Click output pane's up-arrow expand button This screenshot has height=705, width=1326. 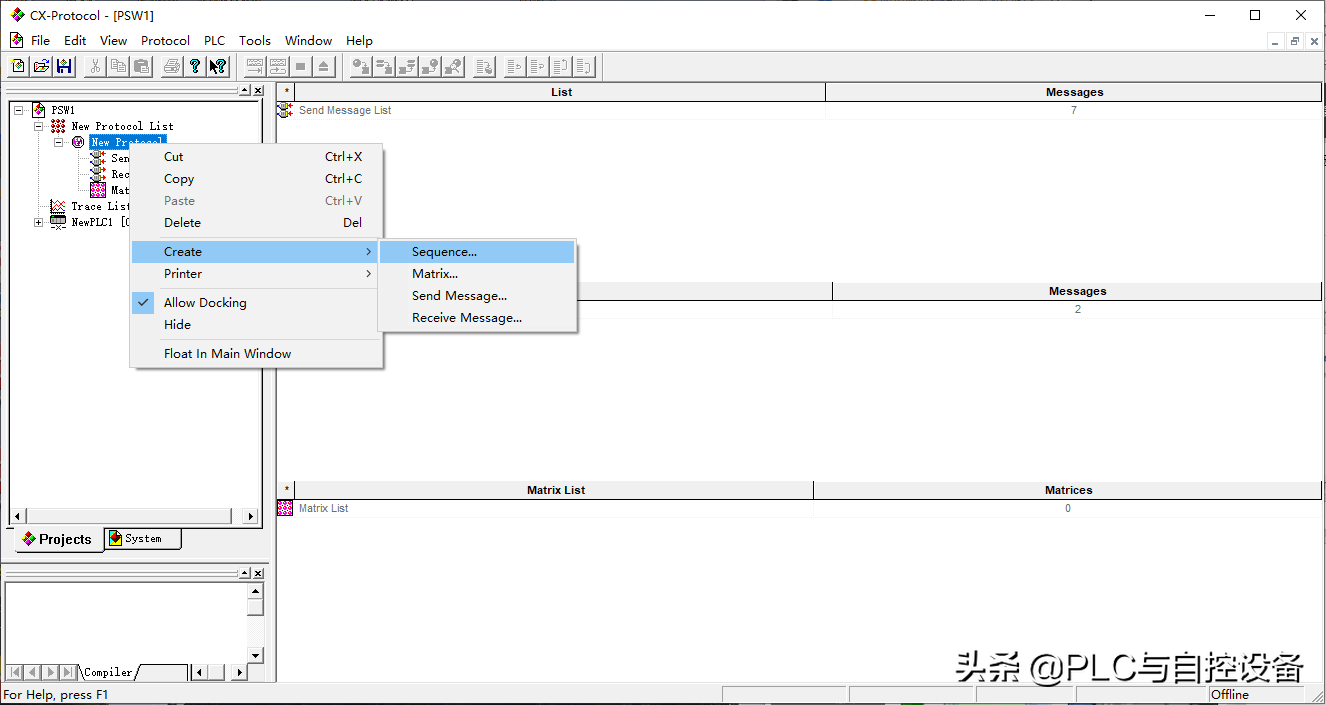(245, 573)
